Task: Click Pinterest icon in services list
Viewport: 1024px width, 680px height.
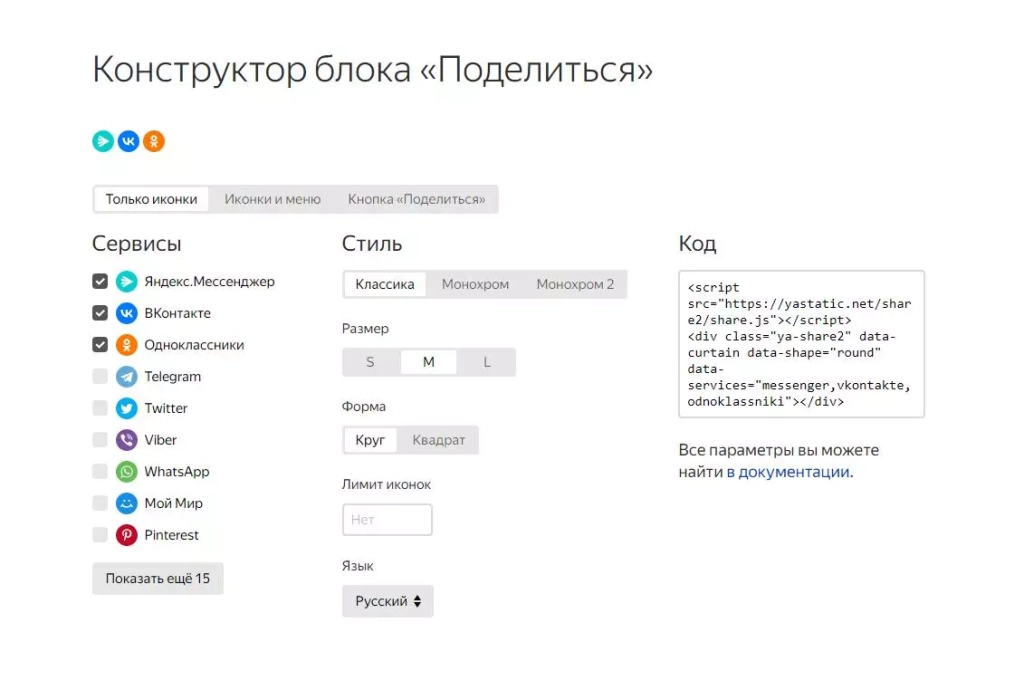Action: (127, 535)
